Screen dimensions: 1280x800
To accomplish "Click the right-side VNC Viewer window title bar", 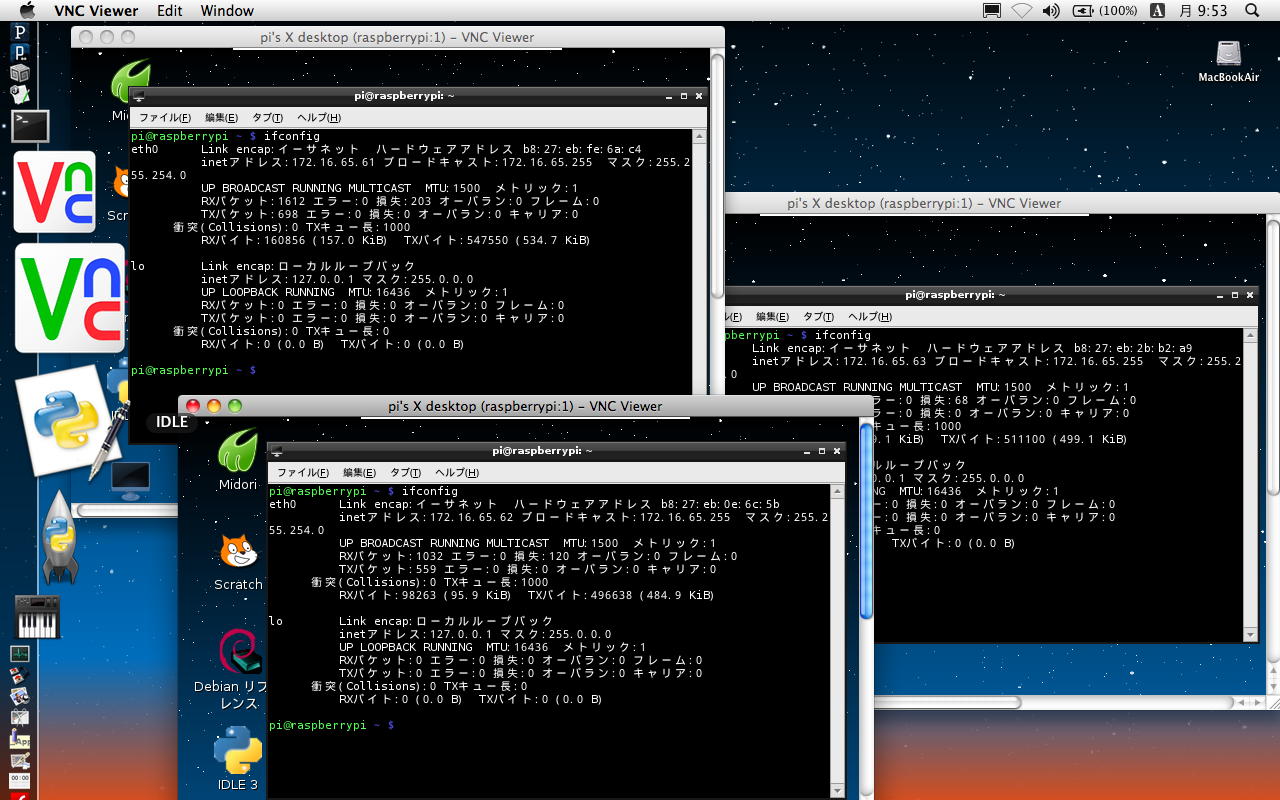I will pyautogui.click(x=1001, y=203).
